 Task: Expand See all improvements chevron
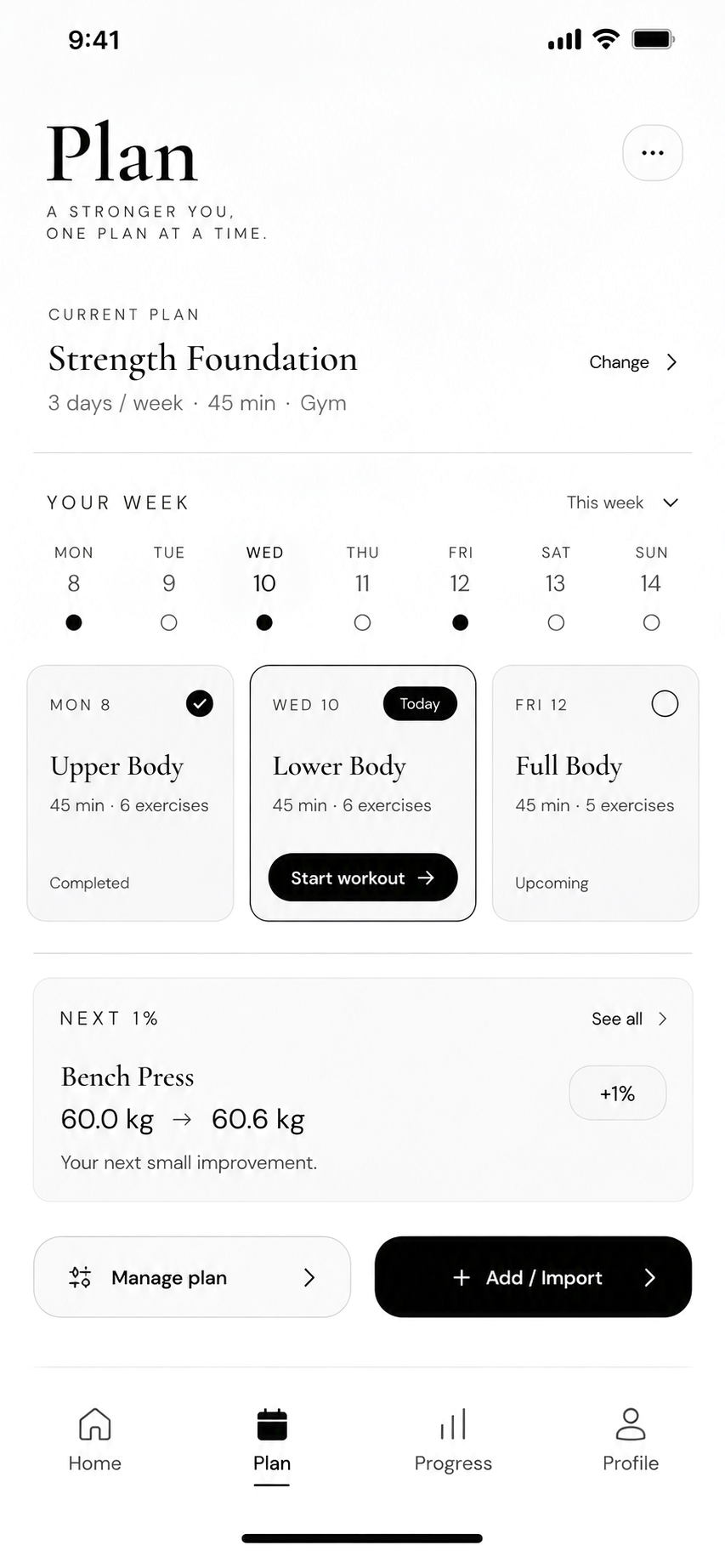(663, 1019)
